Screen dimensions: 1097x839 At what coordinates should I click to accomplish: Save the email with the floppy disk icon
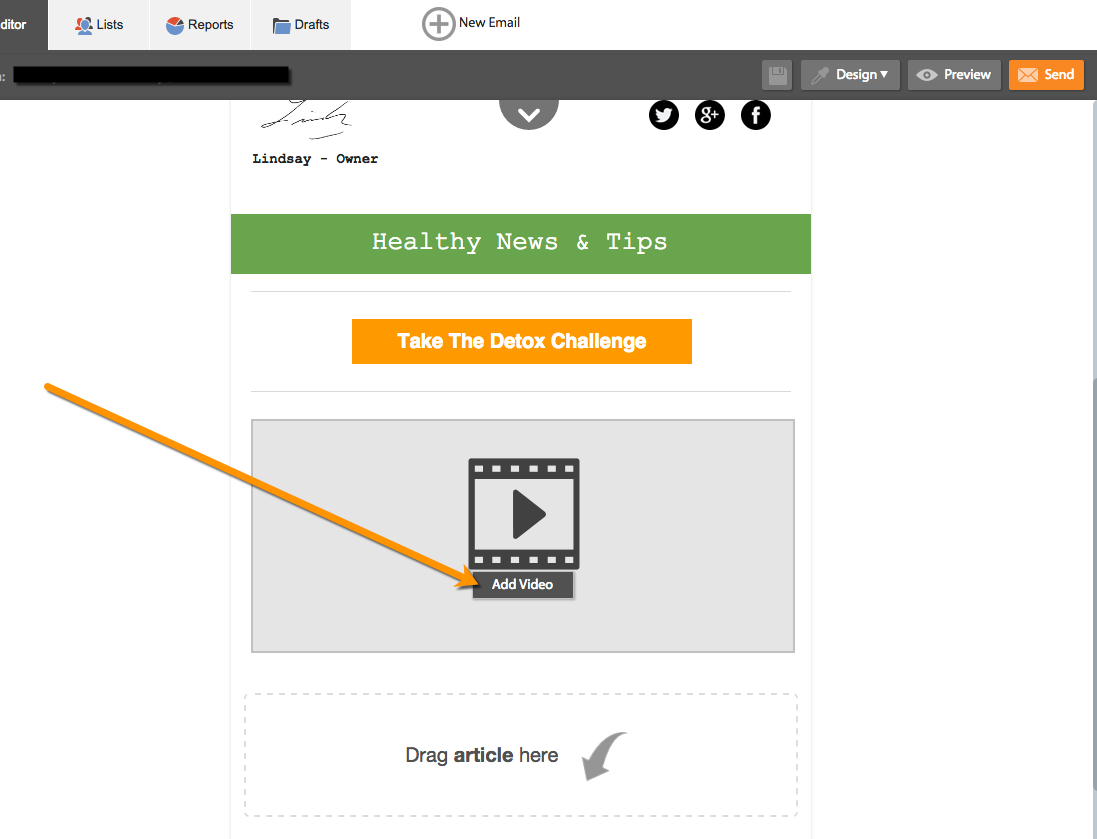pos(777,75)
